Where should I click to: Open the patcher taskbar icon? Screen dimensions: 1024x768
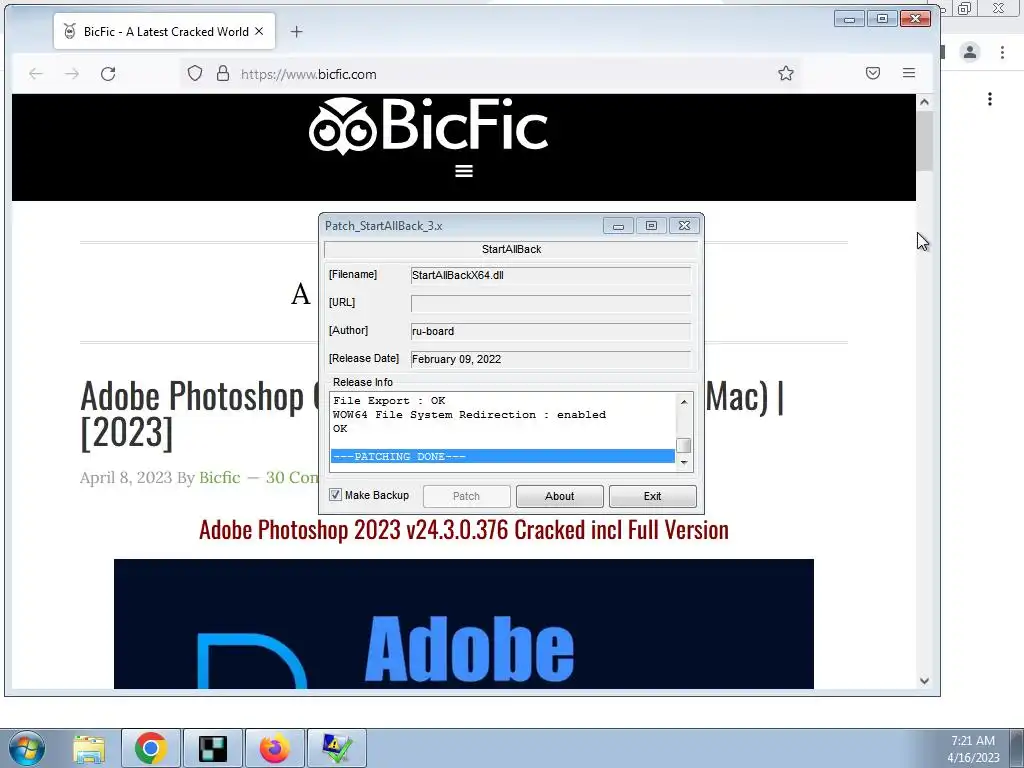point(337,748)
